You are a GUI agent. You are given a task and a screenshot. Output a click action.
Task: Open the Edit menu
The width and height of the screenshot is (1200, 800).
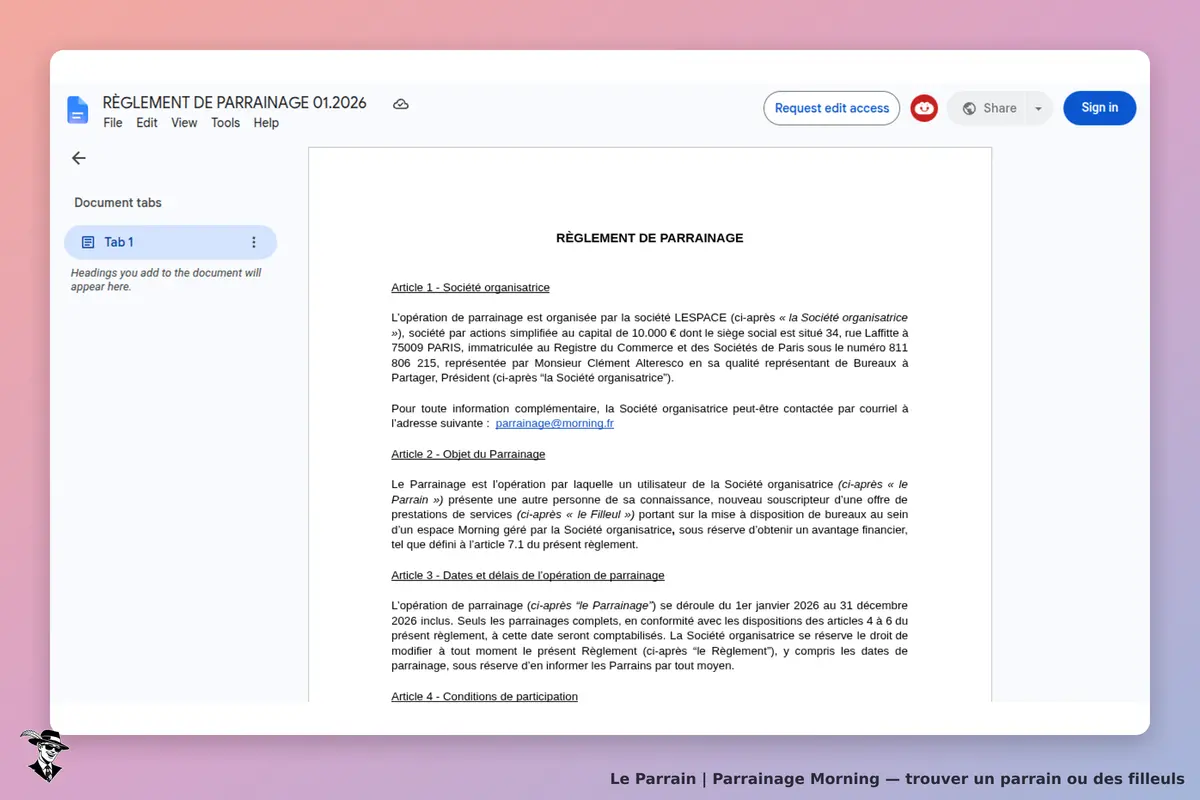tap(147, 123)
